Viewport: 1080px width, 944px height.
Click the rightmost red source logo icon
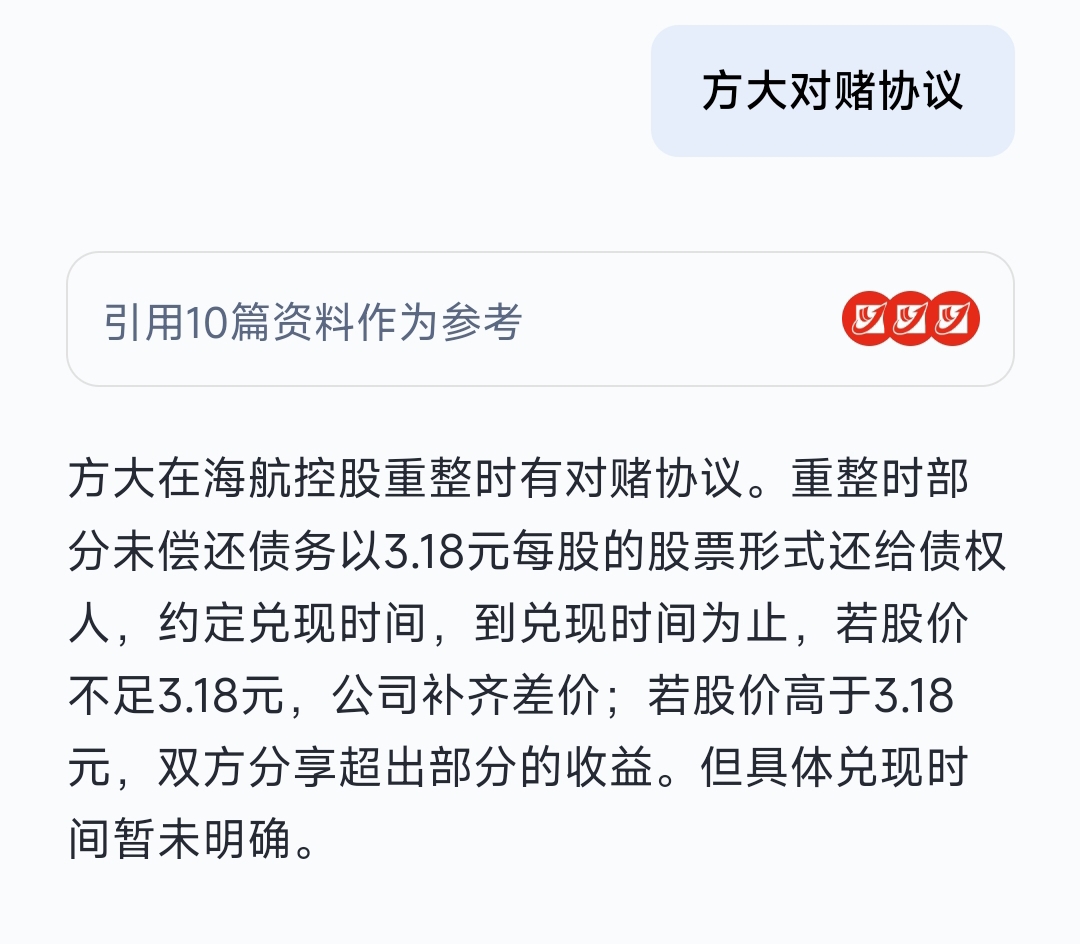pos(953,318)
